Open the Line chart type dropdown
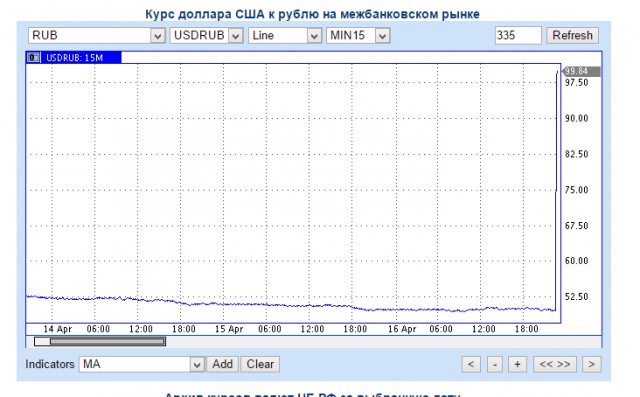Image resolution: width=640 pixels, height=397 pixels. tap(285, 35)
